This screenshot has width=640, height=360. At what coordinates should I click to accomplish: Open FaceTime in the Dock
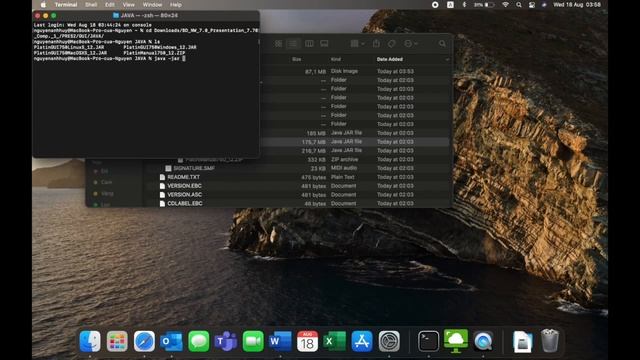253,341
